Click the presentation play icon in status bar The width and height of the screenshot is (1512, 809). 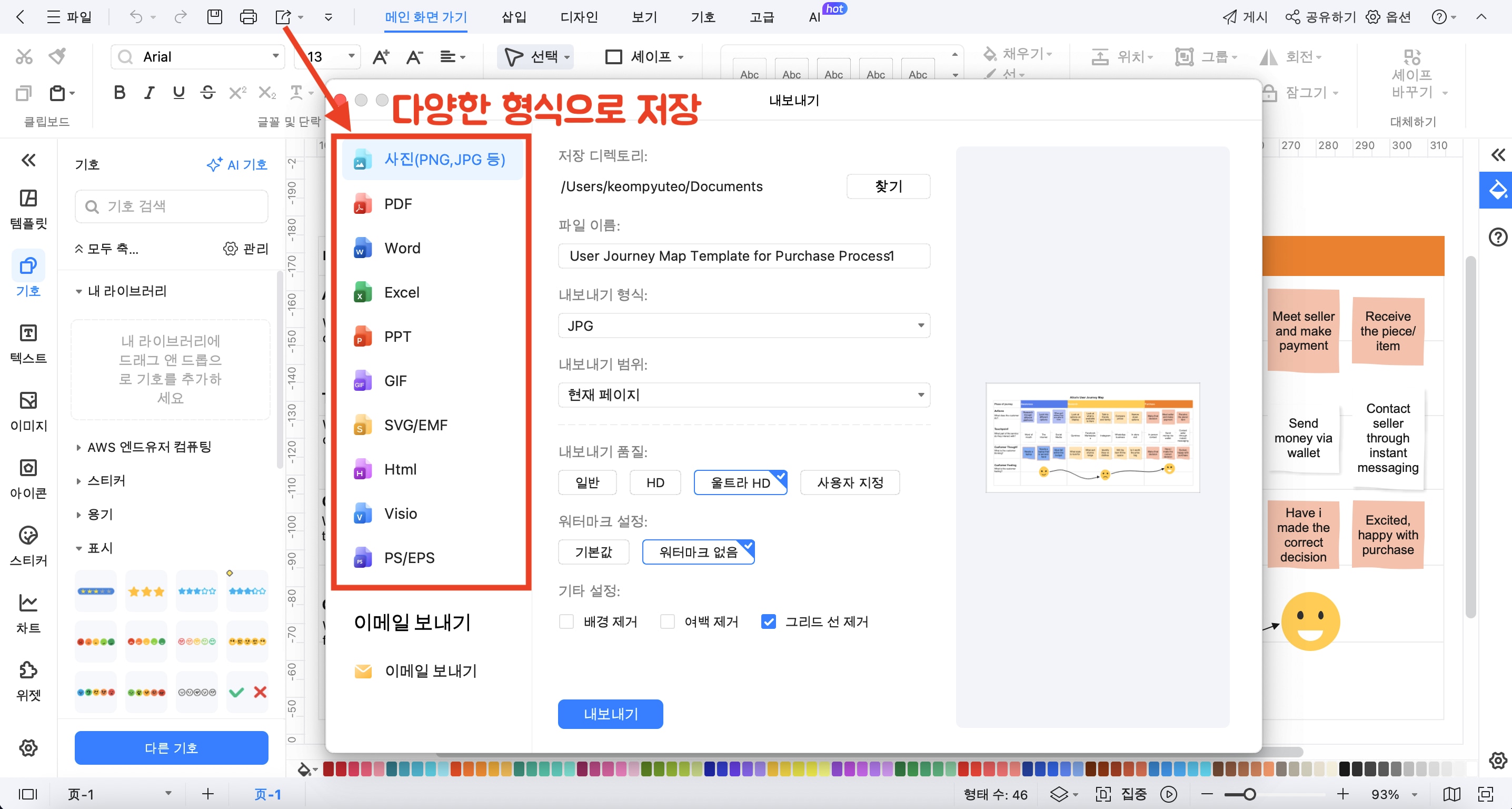click(1168, 794)
